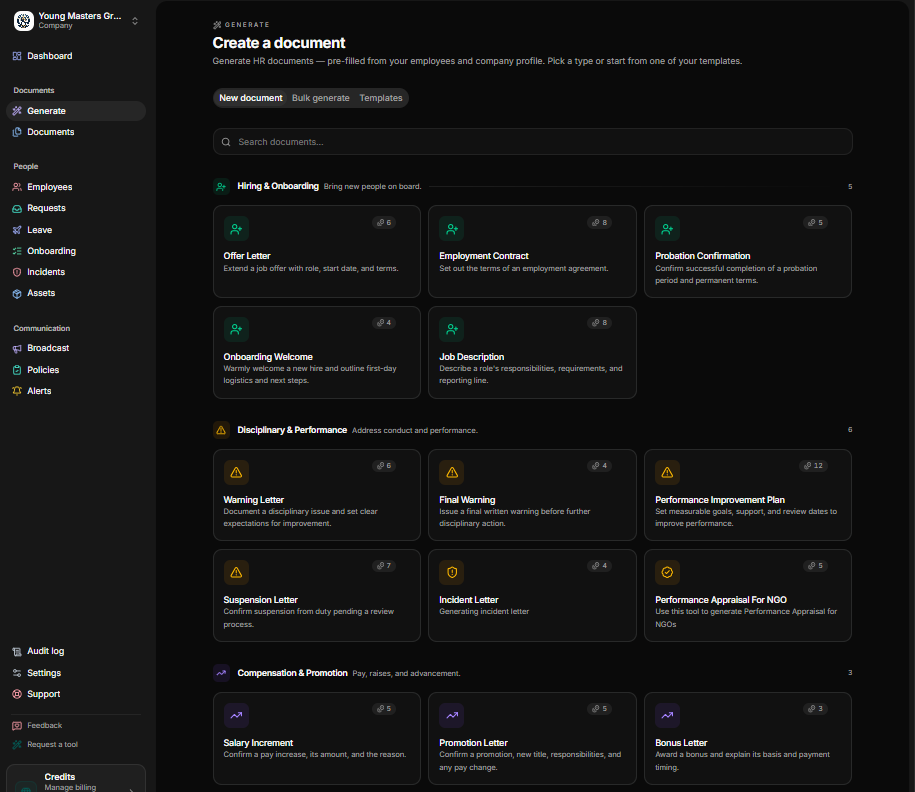
Task: Open the Offer Letter card
Action: (317, 252)
